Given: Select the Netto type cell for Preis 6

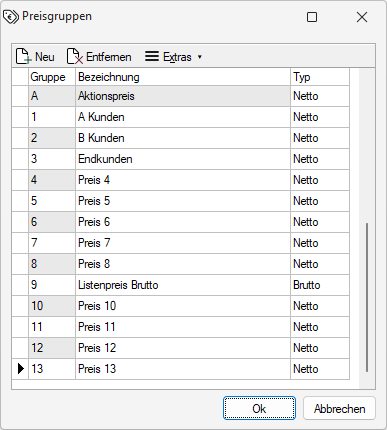Looking at the screenshot, I should click(320, 222).
